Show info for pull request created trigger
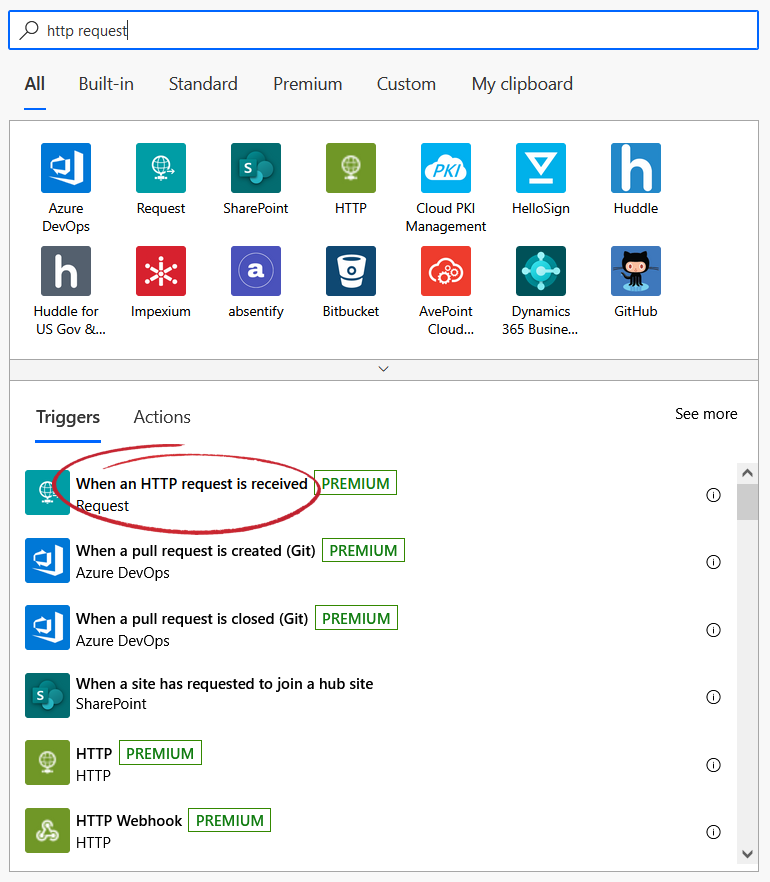The width and height of the screenshot is (770, 882). tap(713, 562)
